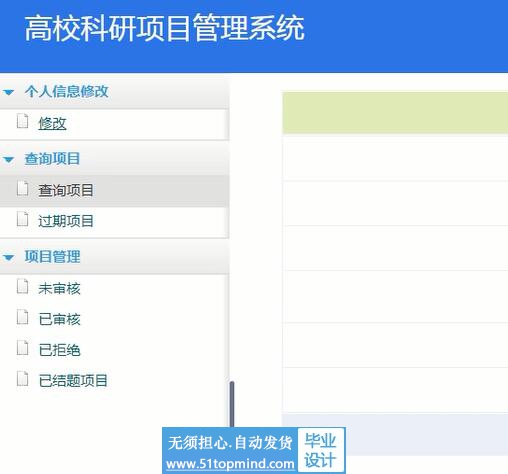View 已拒绝 projects
The width and height of the screenshot is (508, 474).
(59, 350)
